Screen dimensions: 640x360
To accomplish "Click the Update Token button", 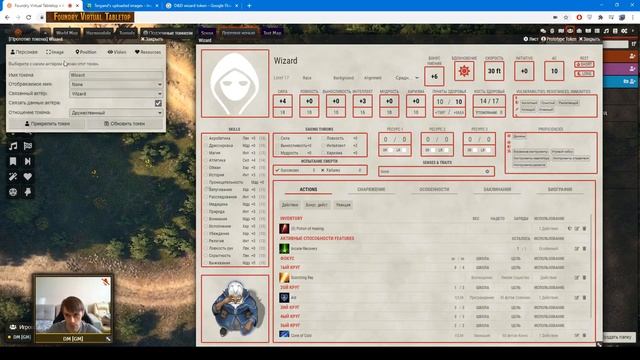I will point(125,124).
